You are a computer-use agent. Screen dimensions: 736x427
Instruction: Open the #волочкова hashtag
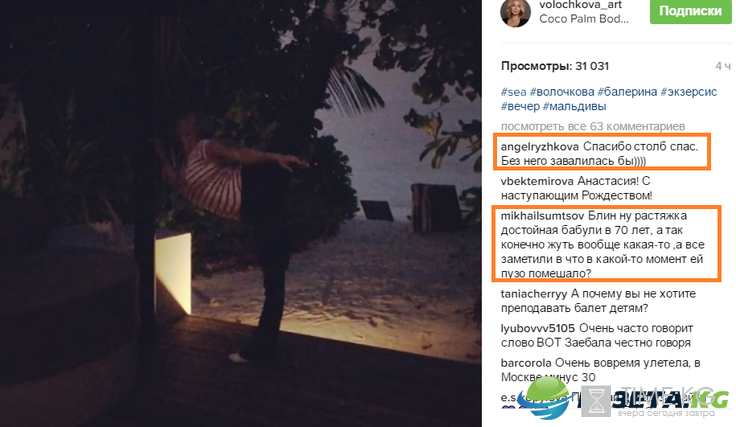[562, 92]
